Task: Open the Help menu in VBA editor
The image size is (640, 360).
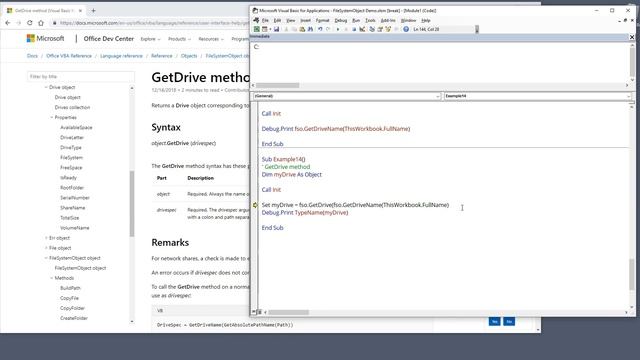Action: point(426,20)
